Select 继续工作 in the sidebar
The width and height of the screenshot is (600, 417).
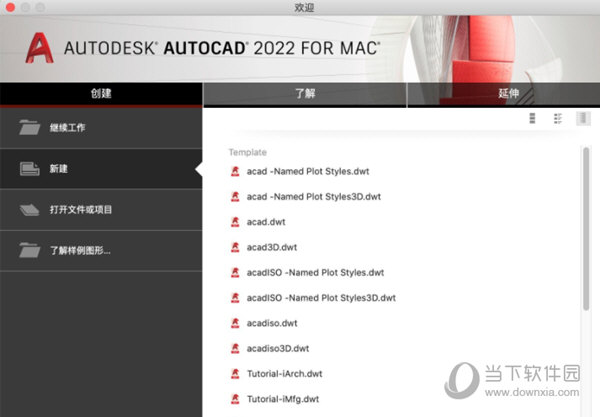(x=101, y=128)
